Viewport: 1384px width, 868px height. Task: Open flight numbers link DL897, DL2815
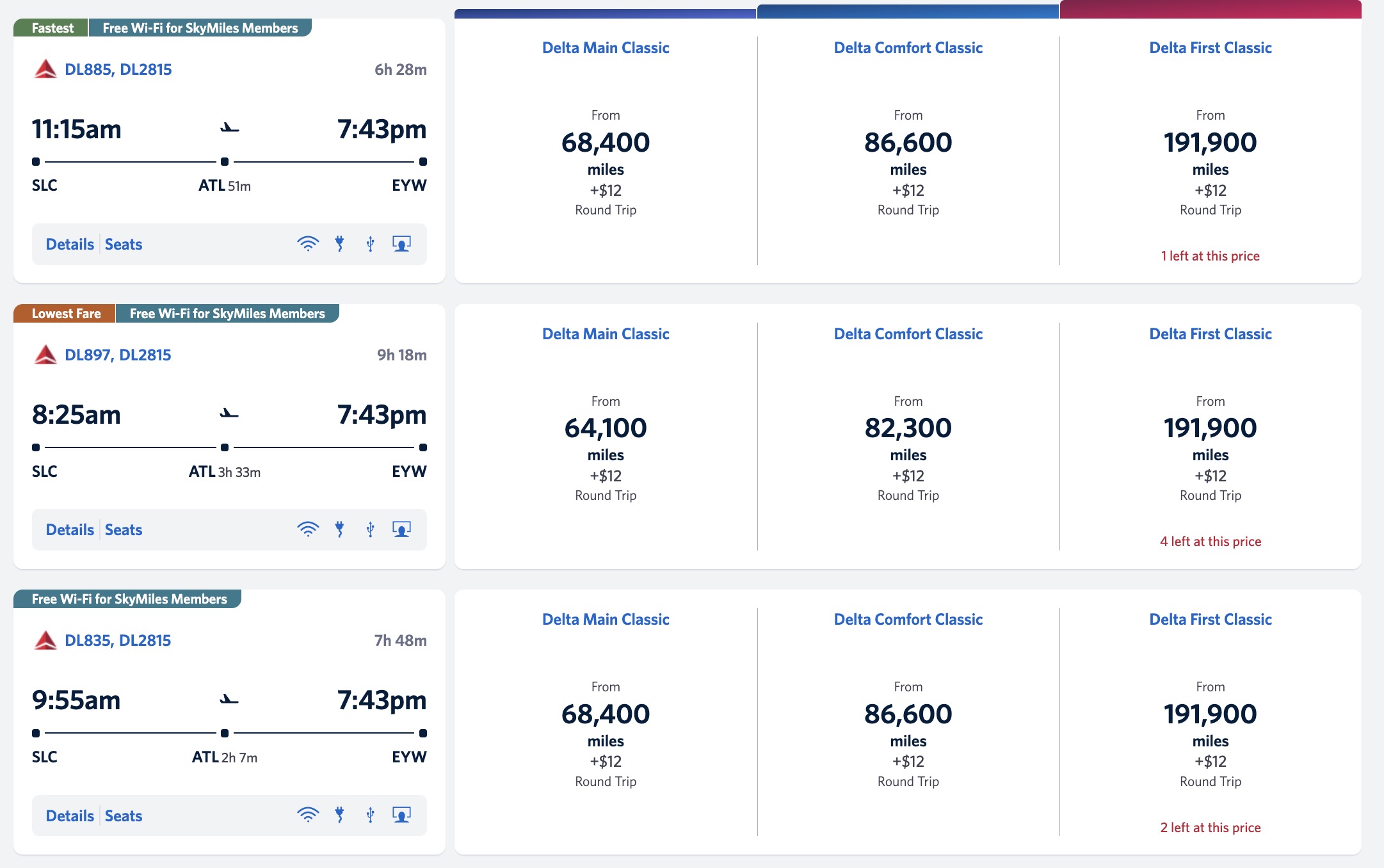tap(118, 355)
